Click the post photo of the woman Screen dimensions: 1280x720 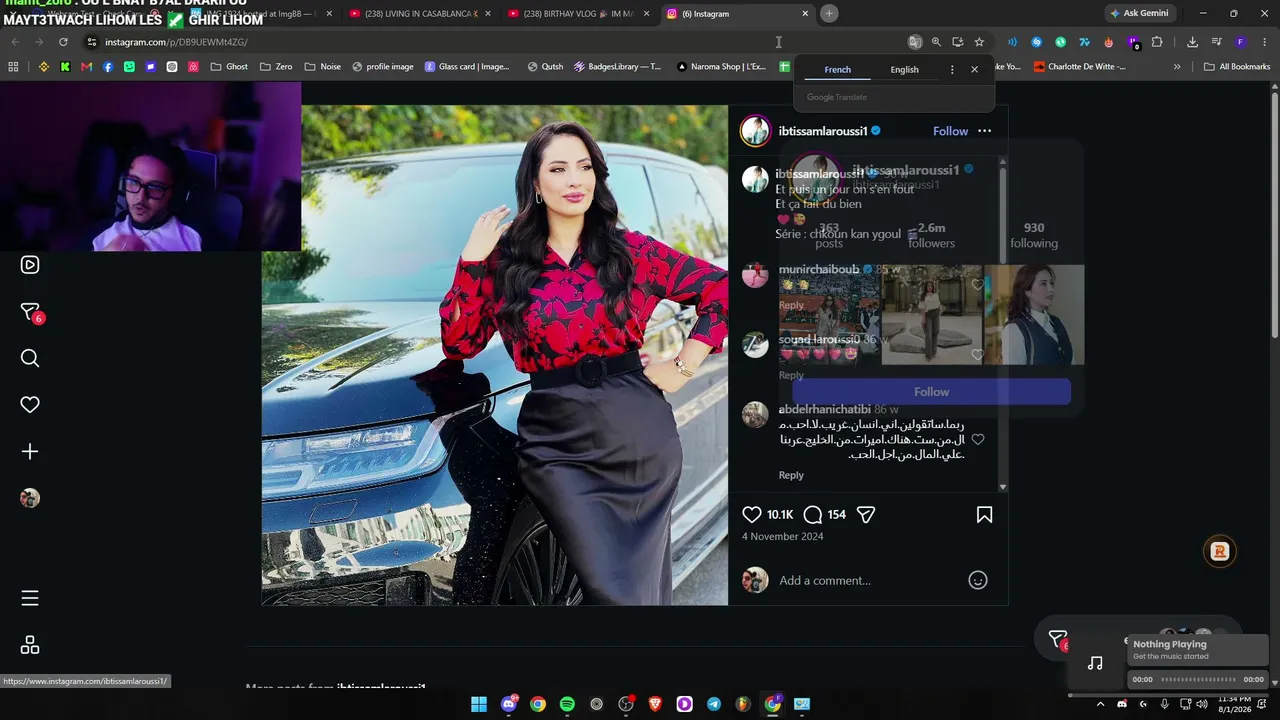pyautogui.click(x=495, y=355)
